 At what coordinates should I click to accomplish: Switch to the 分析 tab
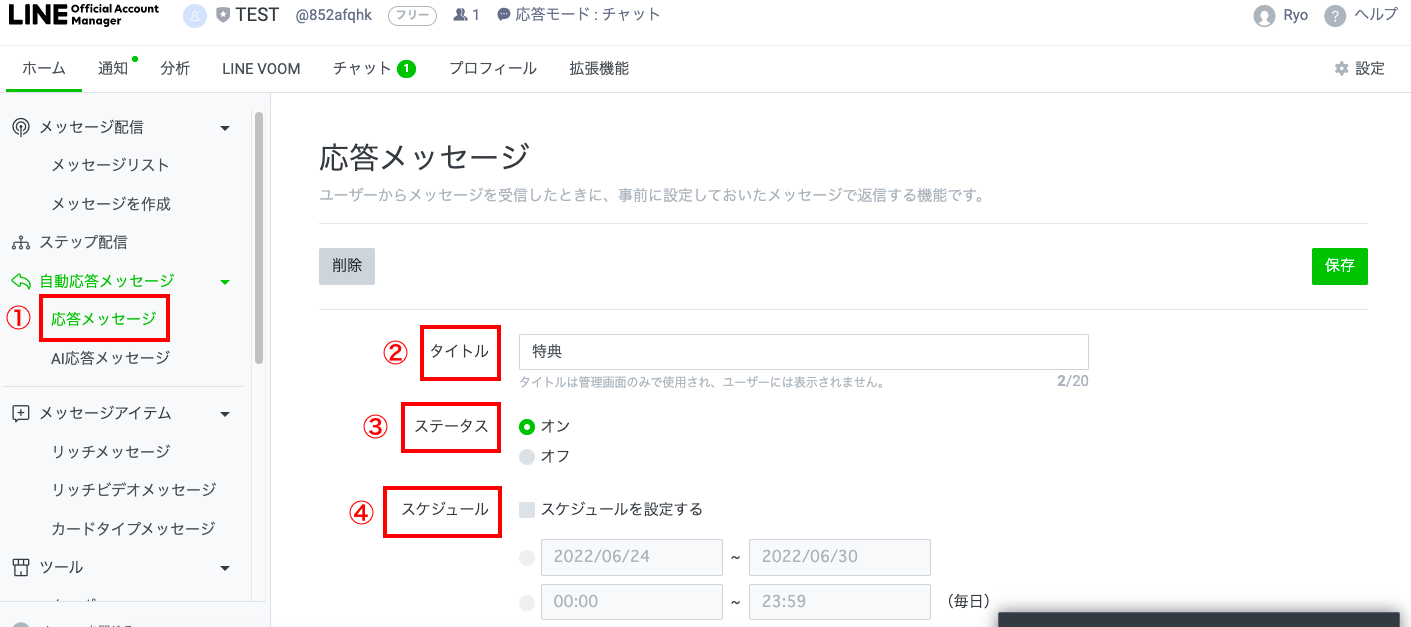175,68
